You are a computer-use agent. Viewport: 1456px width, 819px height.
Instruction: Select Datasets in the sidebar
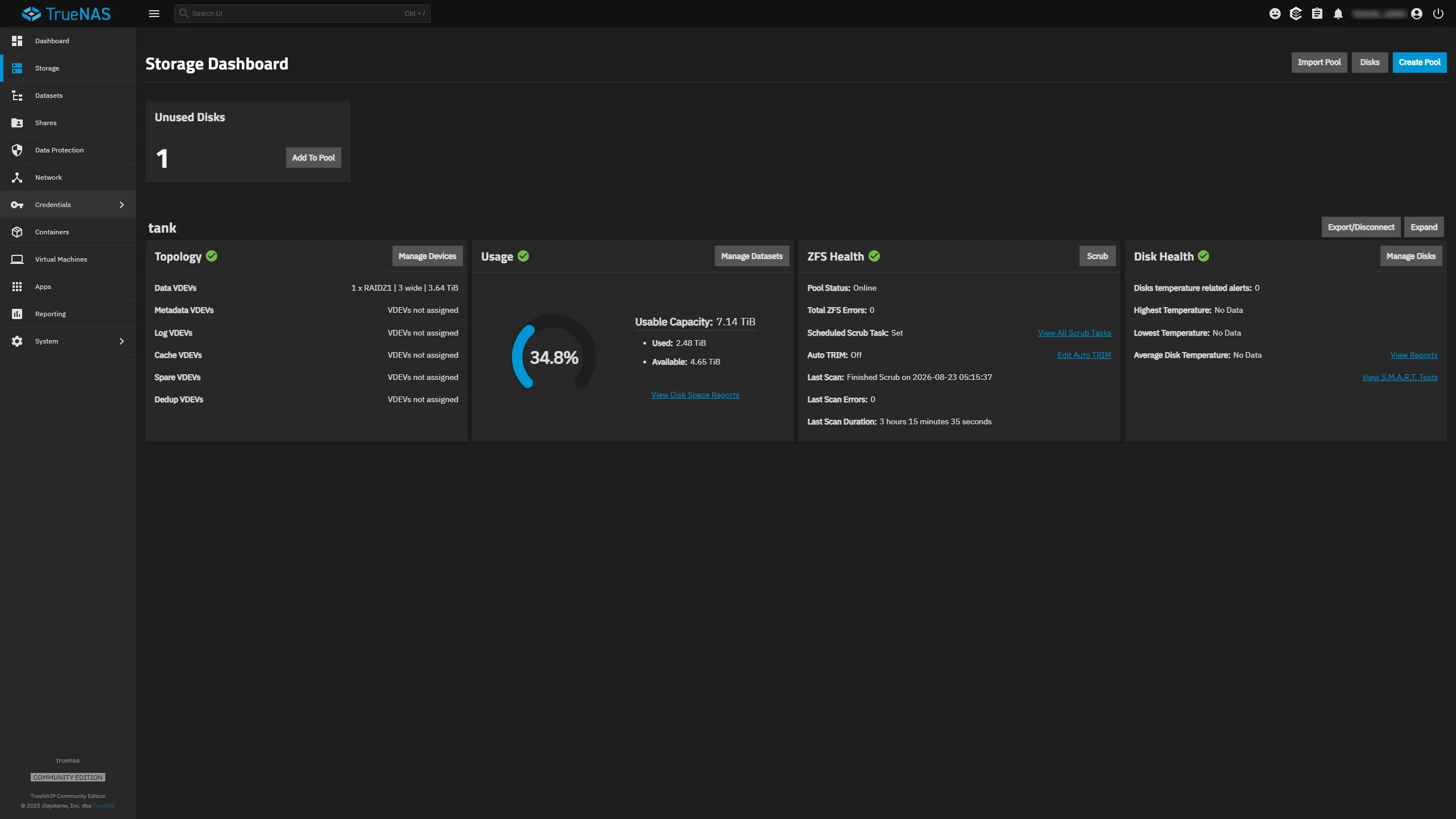click(x=68, y=96)
